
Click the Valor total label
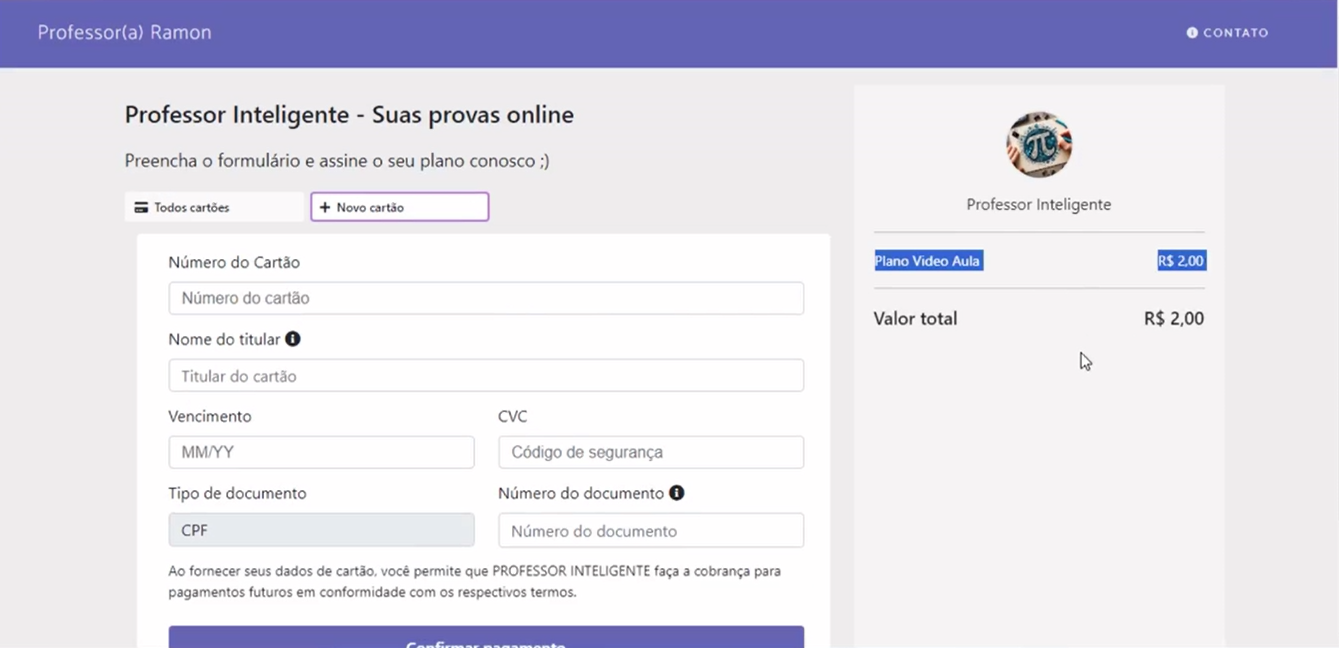pos(914,318)
